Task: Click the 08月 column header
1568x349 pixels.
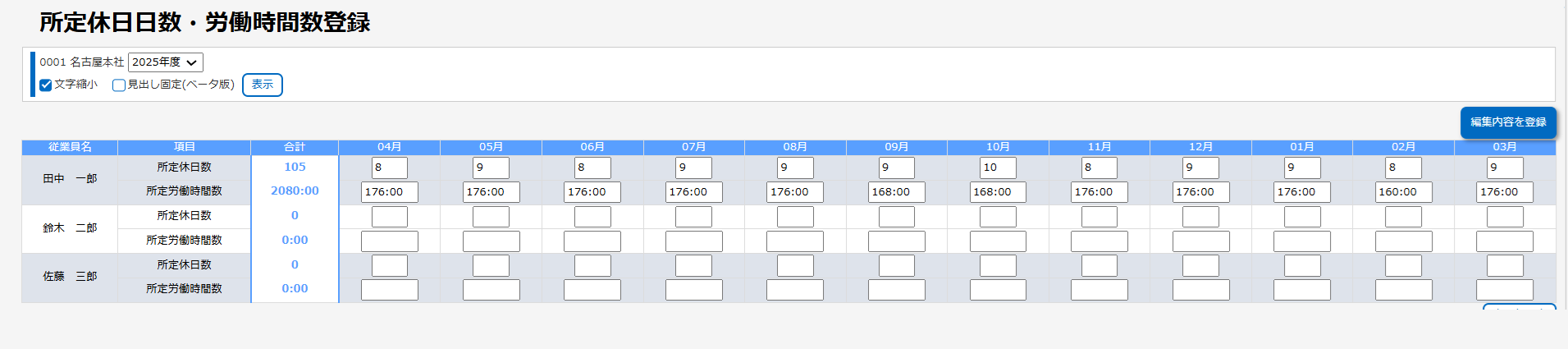Action: tap(795, 147)
